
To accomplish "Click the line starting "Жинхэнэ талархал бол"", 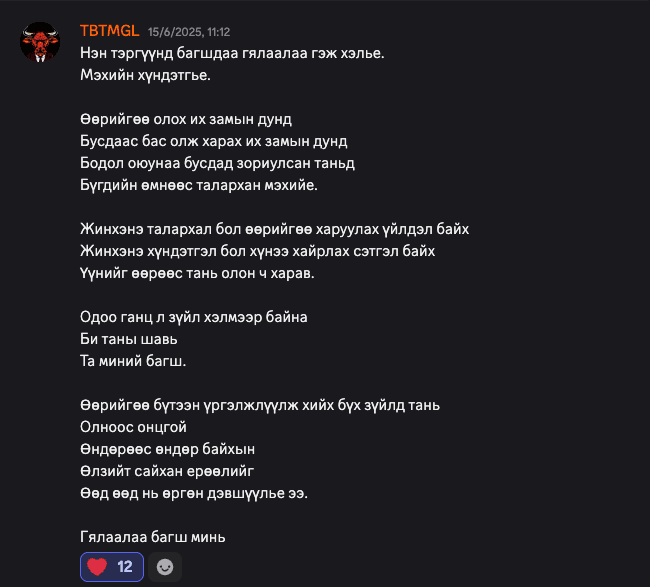I will click(x=274, y=229).
